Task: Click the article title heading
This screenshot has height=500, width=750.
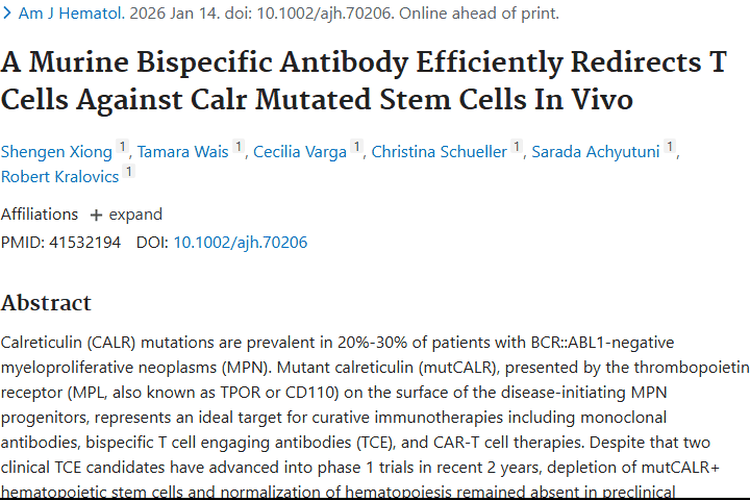Action: coord(363,82)
